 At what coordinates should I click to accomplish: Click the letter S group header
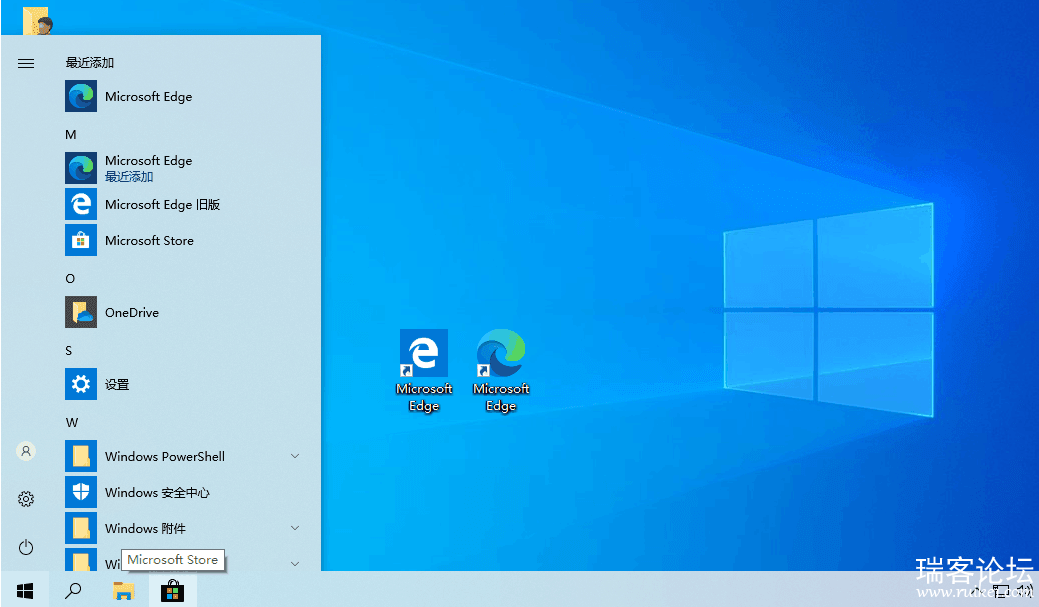coord(69,351)
